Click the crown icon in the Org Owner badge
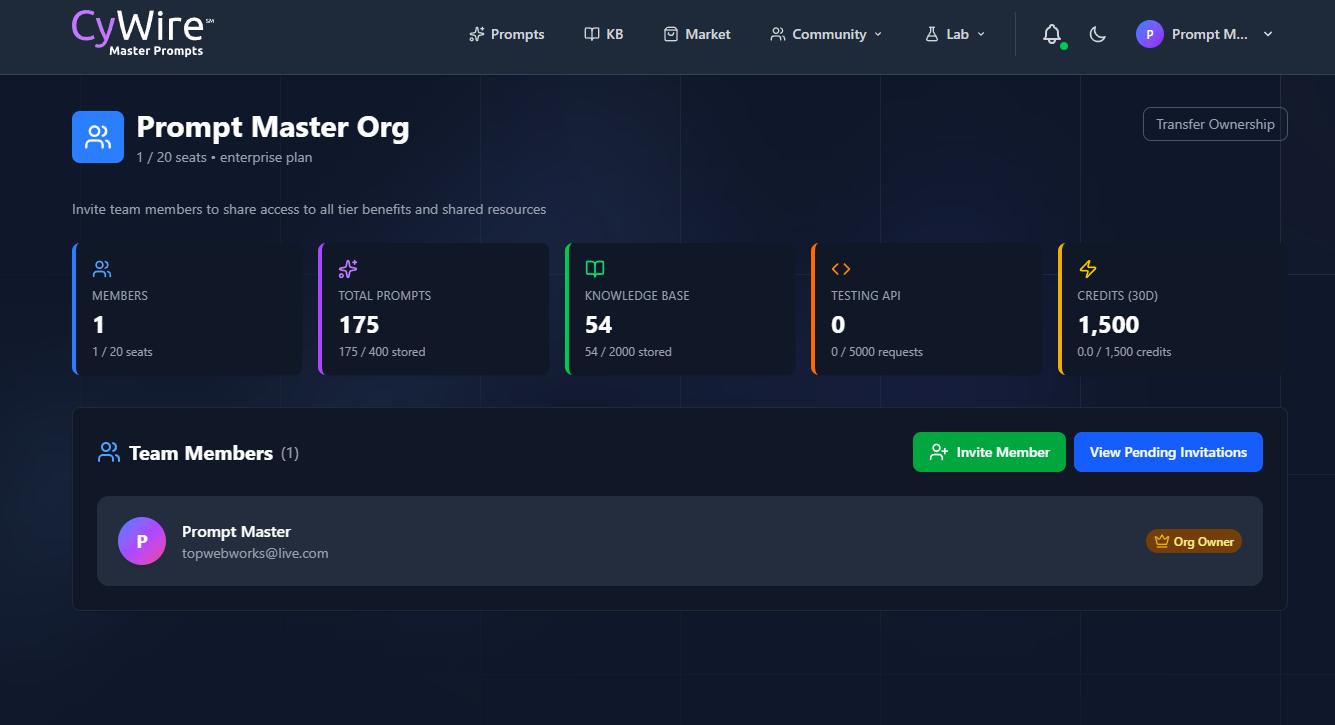Image resolution: width=1335 pixels, height=725 pixels. pos(1162,541)
